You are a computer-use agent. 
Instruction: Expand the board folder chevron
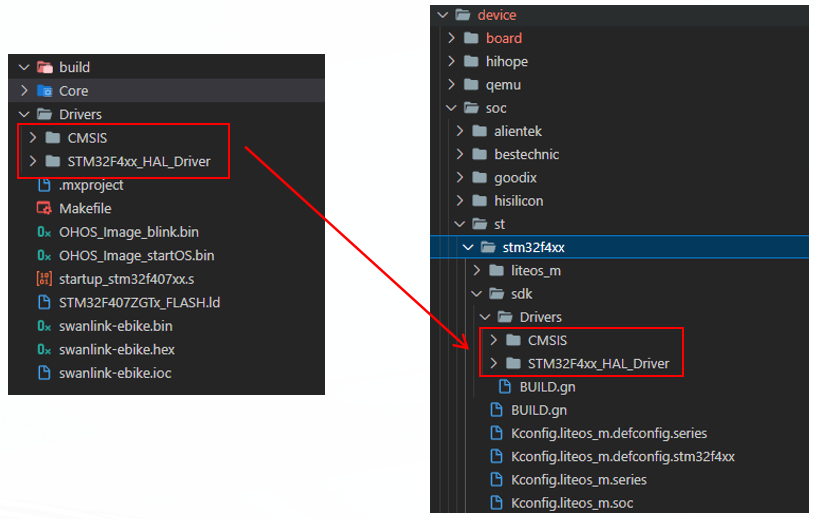point(451,38)
